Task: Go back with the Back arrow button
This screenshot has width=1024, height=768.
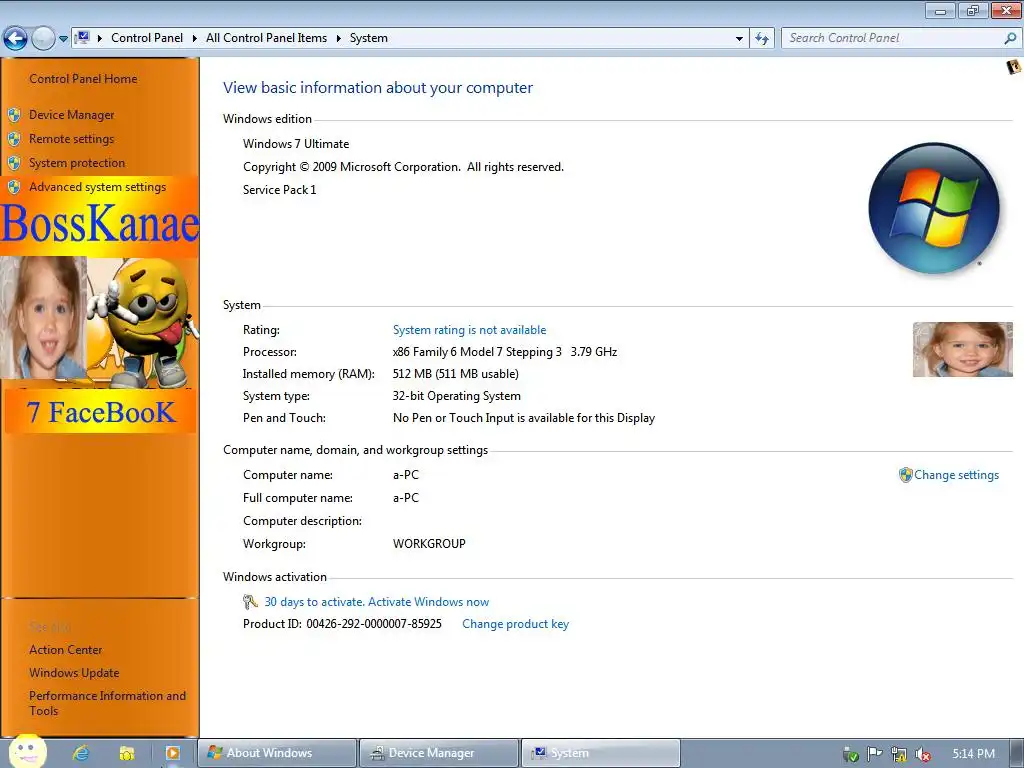Action: pyautogui.click(x=16, y=39)
